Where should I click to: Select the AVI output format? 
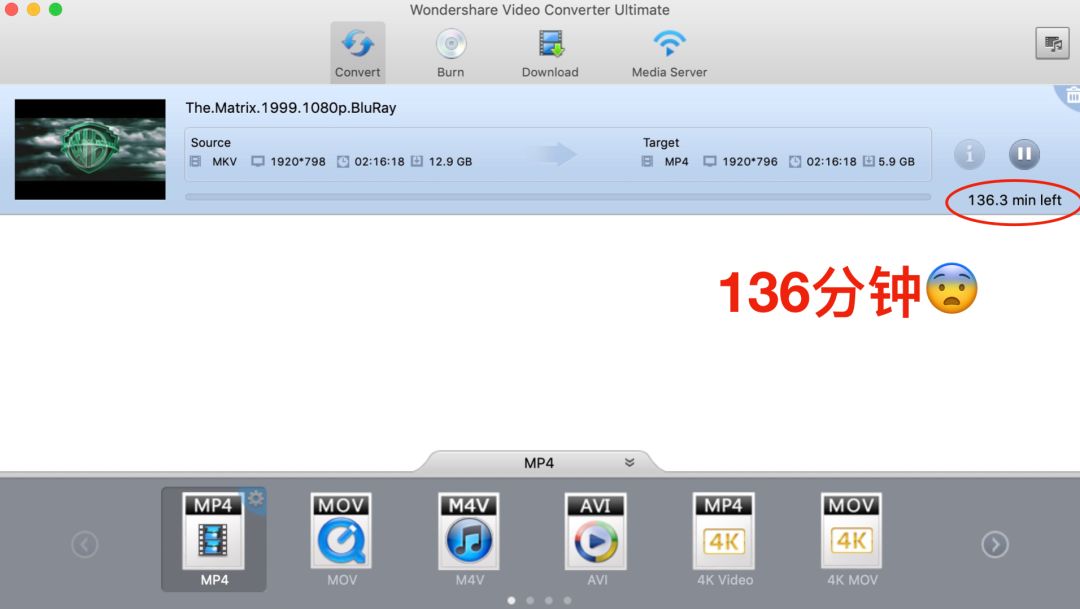pos(596,539)
